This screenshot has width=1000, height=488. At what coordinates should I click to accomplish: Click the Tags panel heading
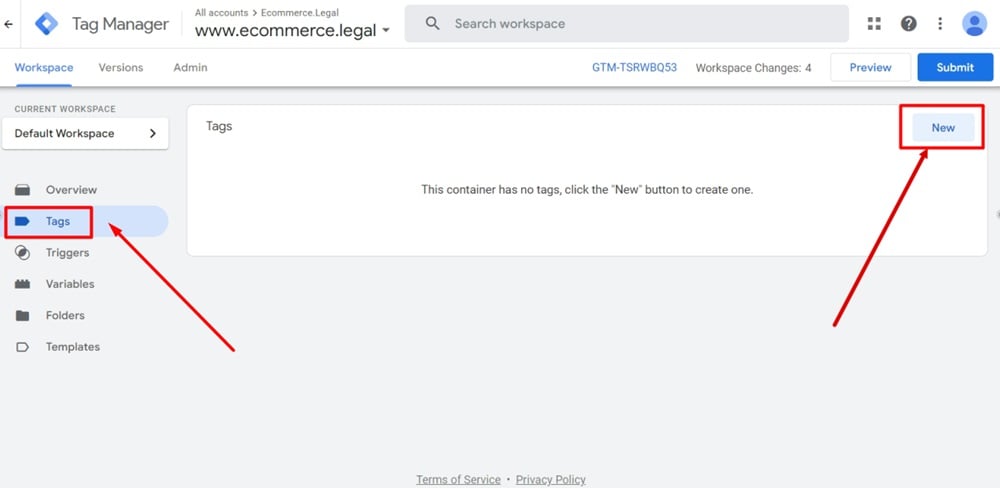(x=219, y=126)
